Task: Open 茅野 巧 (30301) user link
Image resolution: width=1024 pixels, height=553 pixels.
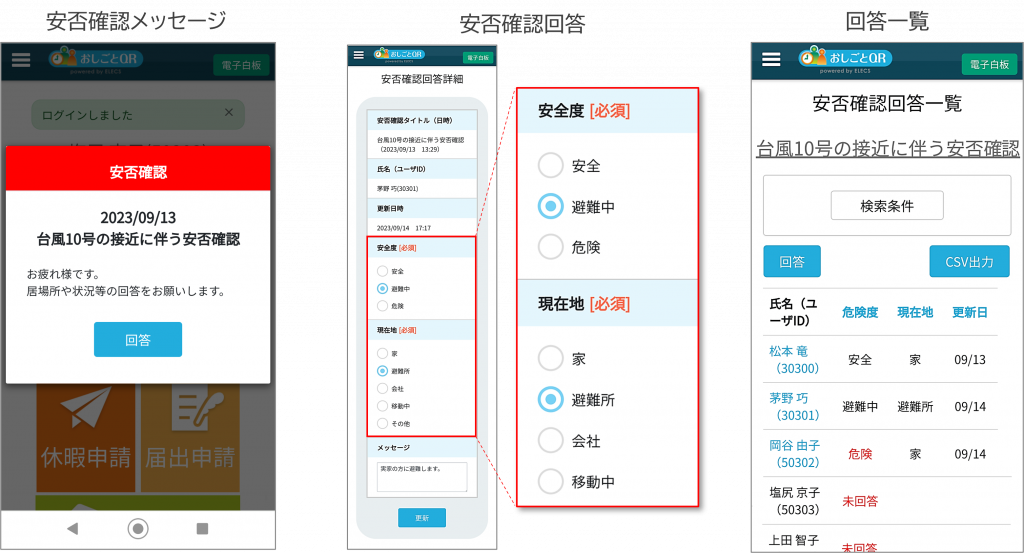Action: click(793, 407)
